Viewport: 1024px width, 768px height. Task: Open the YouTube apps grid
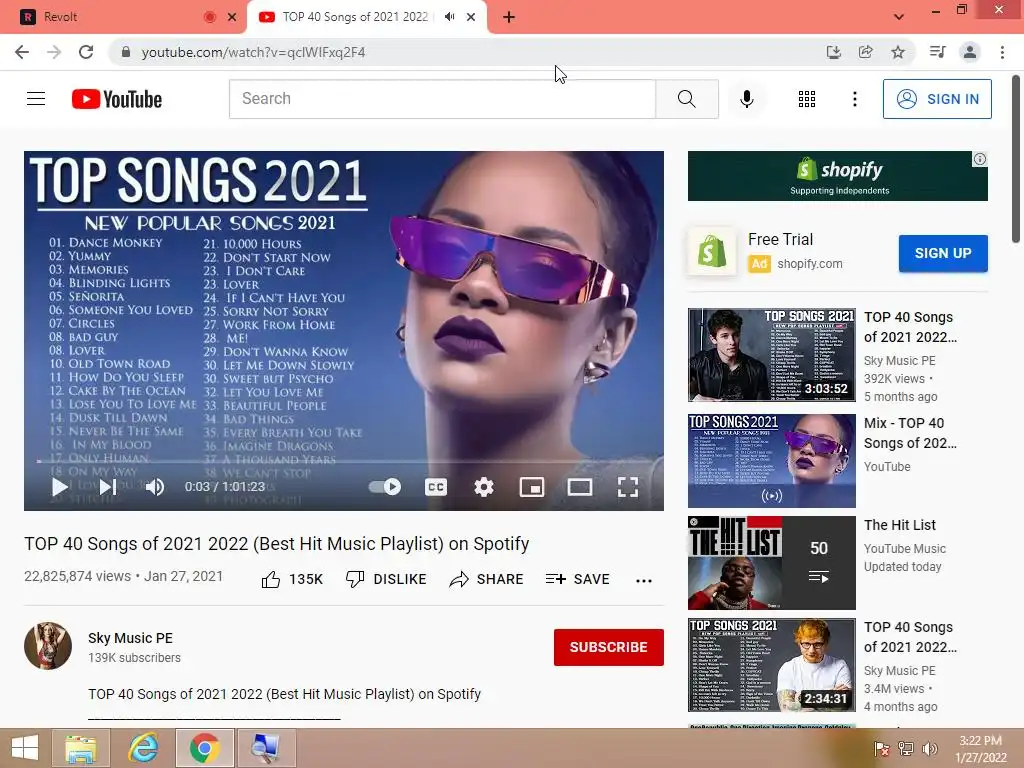[x=807, y=99]
